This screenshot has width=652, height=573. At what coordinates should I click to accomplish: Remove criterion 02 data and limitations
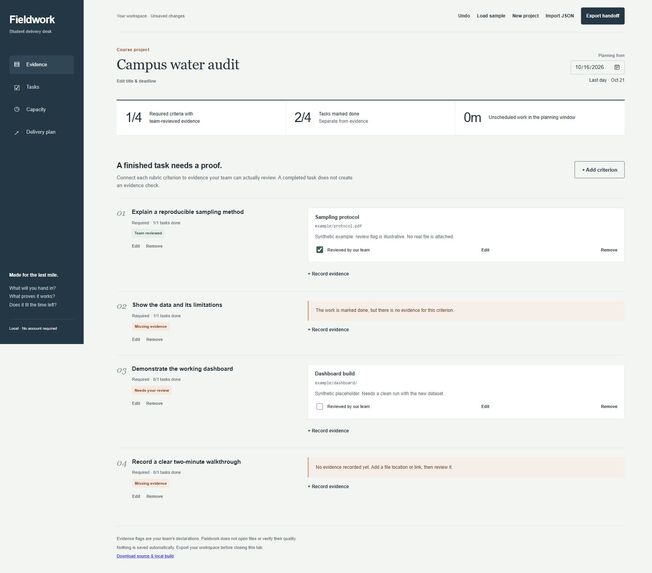point(154,339)
